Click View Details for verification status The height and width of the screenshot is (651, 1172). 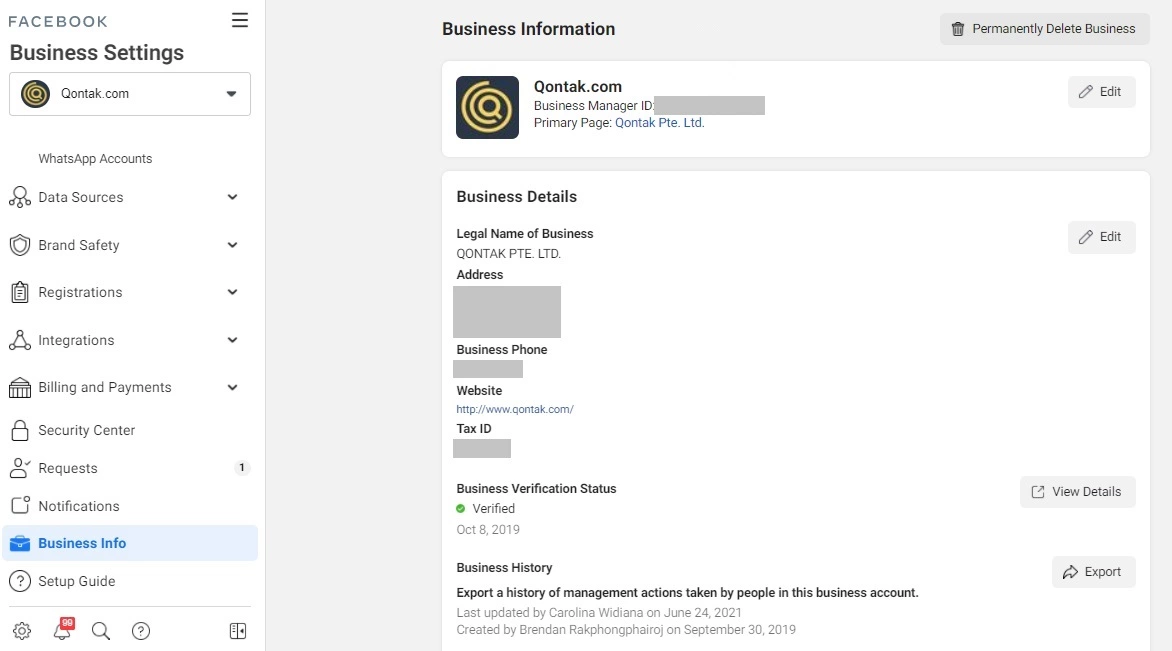point(1077,492)
